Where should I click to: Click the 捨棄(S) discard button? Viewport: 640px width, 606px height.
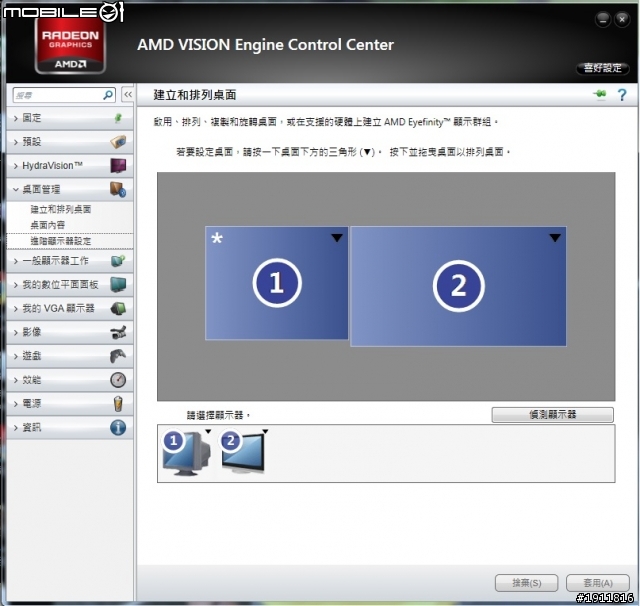pos(527,583)
